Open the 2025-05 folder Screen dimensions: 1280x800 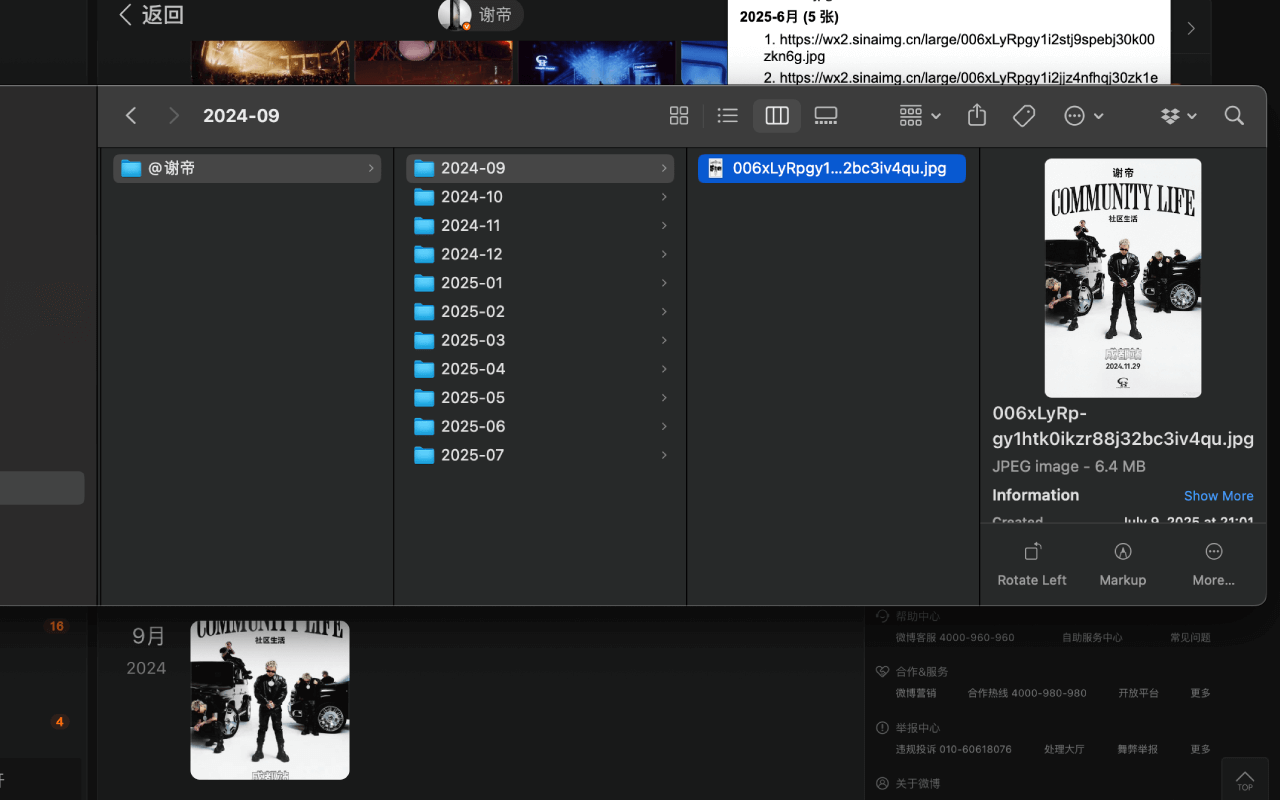click(540, 398)
